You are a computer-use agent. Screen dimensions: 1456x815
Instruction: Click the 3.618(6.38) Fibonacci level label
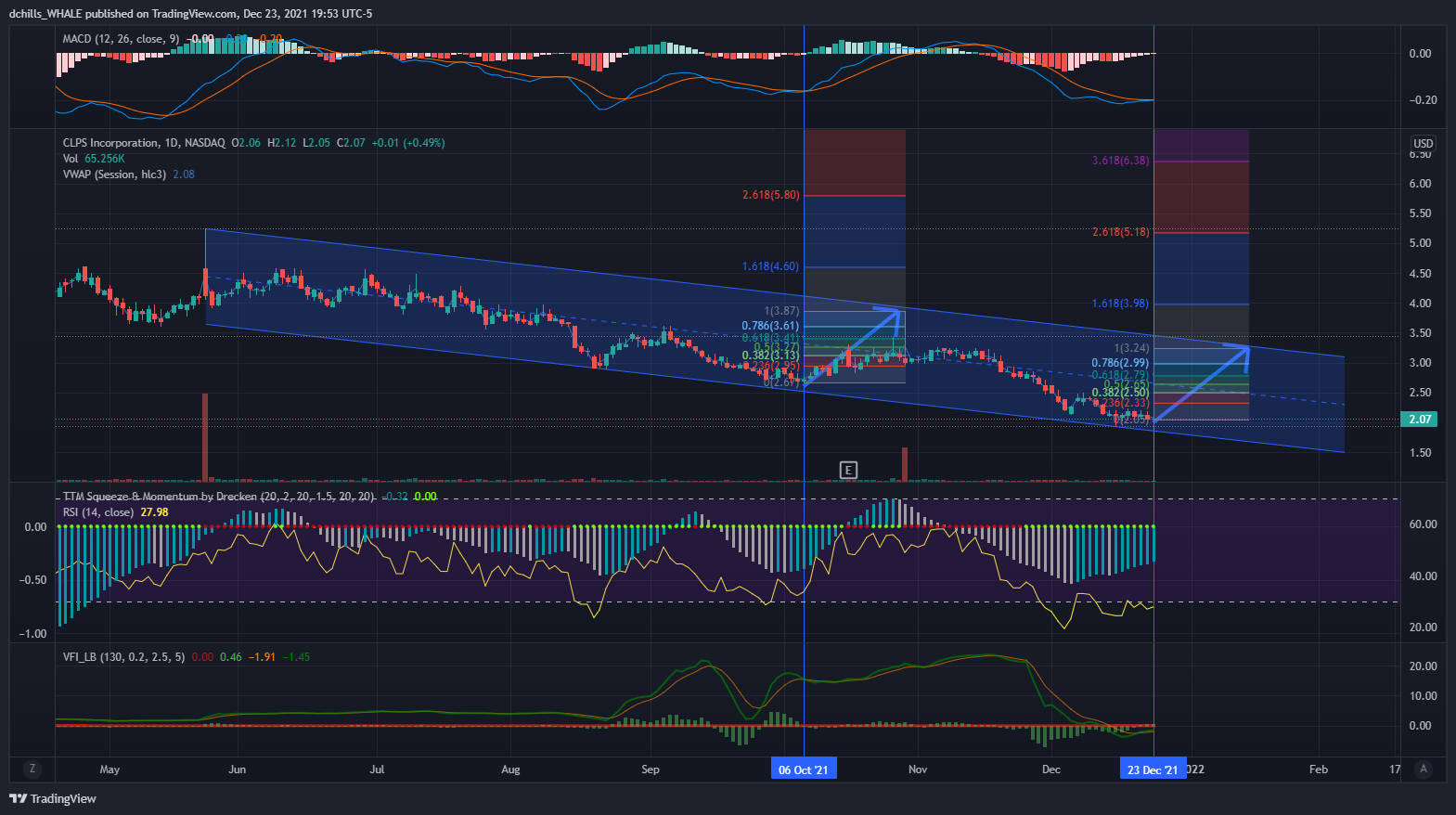(x=1120, y=161)
